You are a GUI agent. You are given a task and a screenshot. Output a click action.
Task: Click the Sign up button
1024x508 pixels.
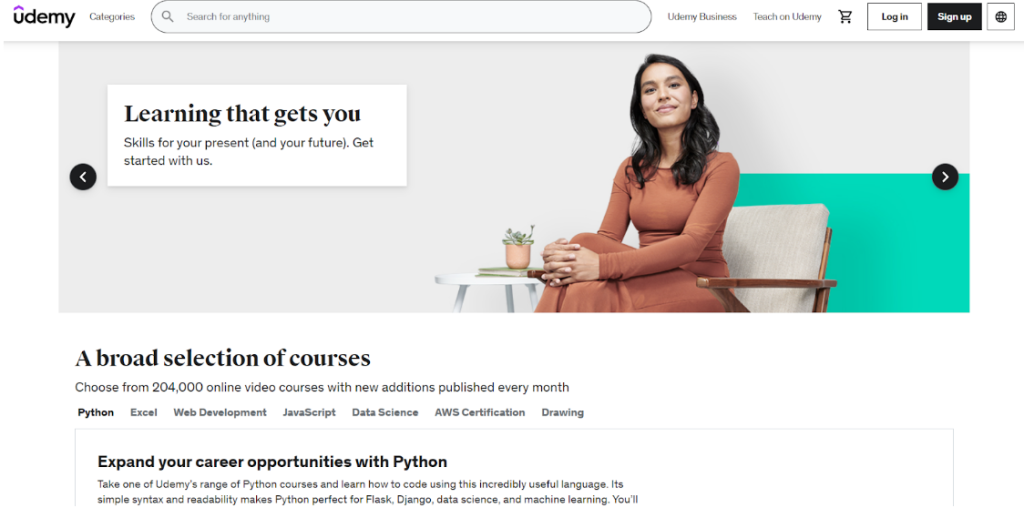(x=954, y=17)
